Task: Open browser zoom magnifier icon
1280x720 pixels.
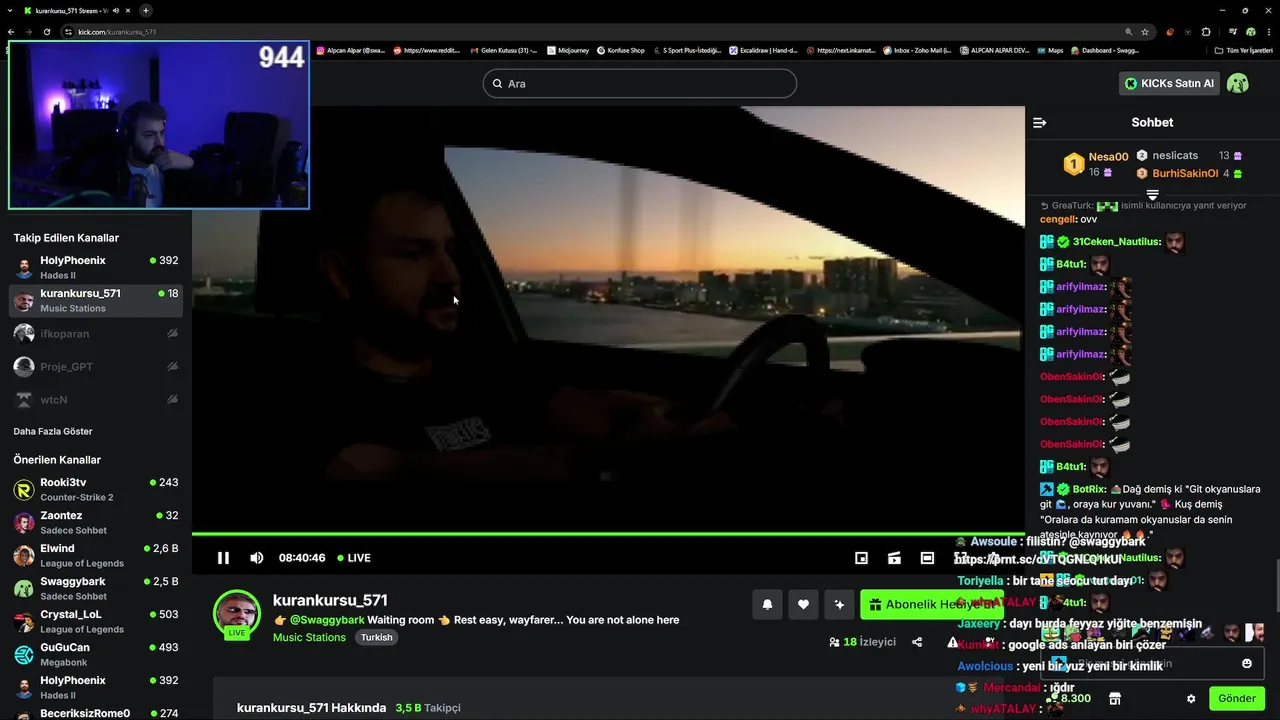Action: tap(1129, 32)
